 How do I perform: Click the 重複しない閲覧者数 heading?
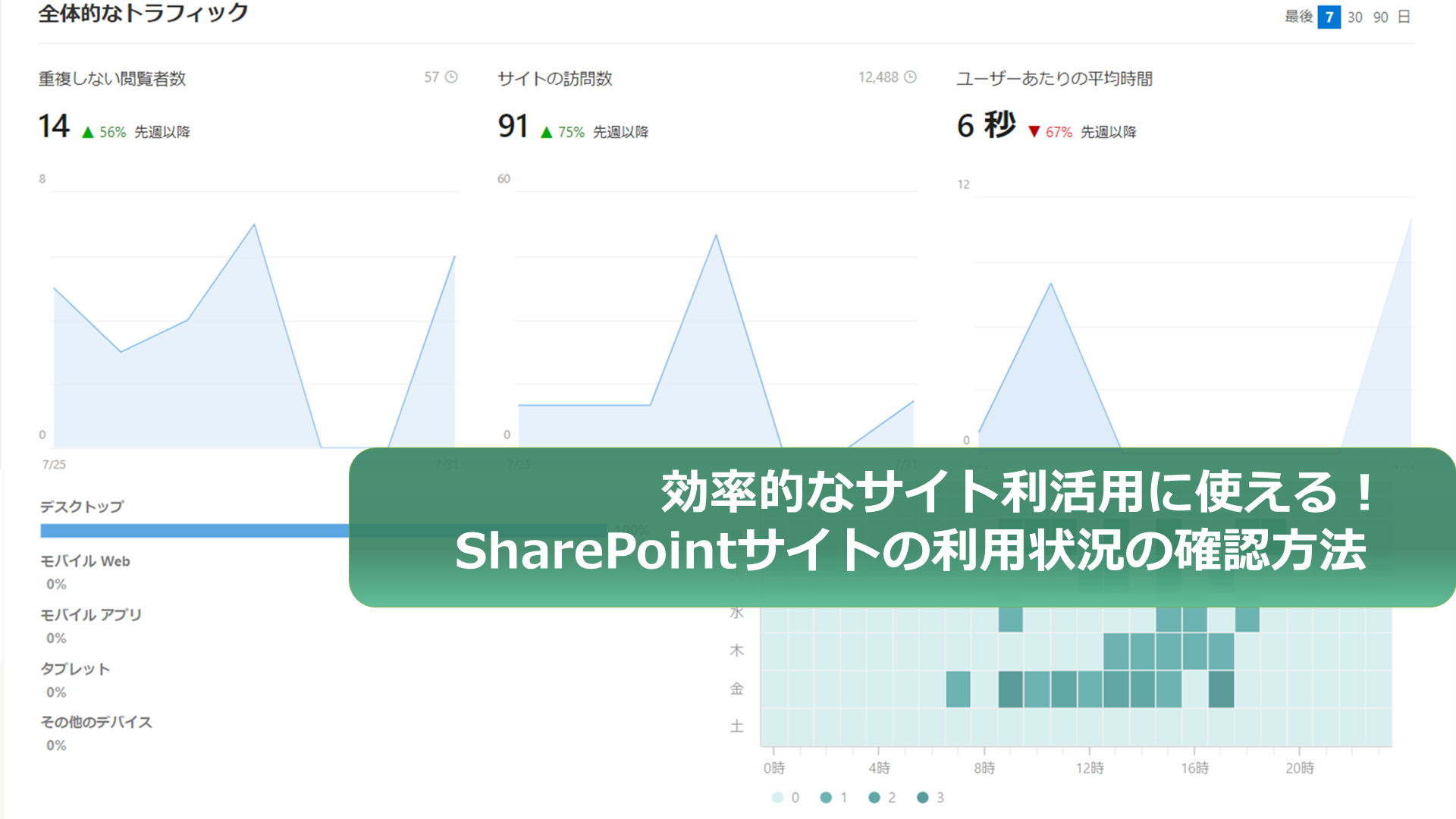112,79
